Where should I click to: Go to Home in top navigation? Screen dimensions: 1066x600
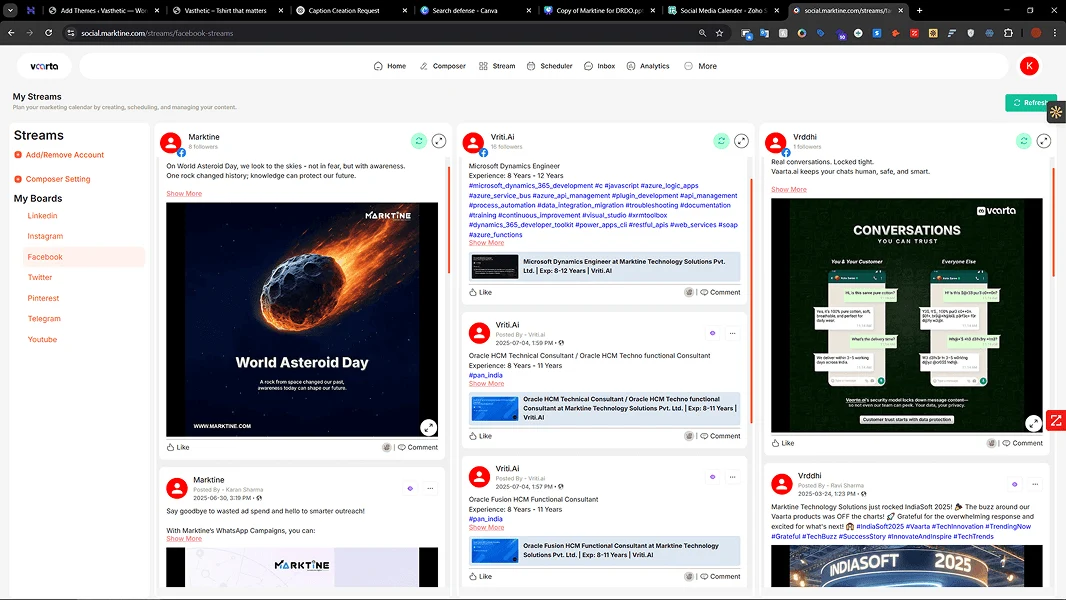390,66
